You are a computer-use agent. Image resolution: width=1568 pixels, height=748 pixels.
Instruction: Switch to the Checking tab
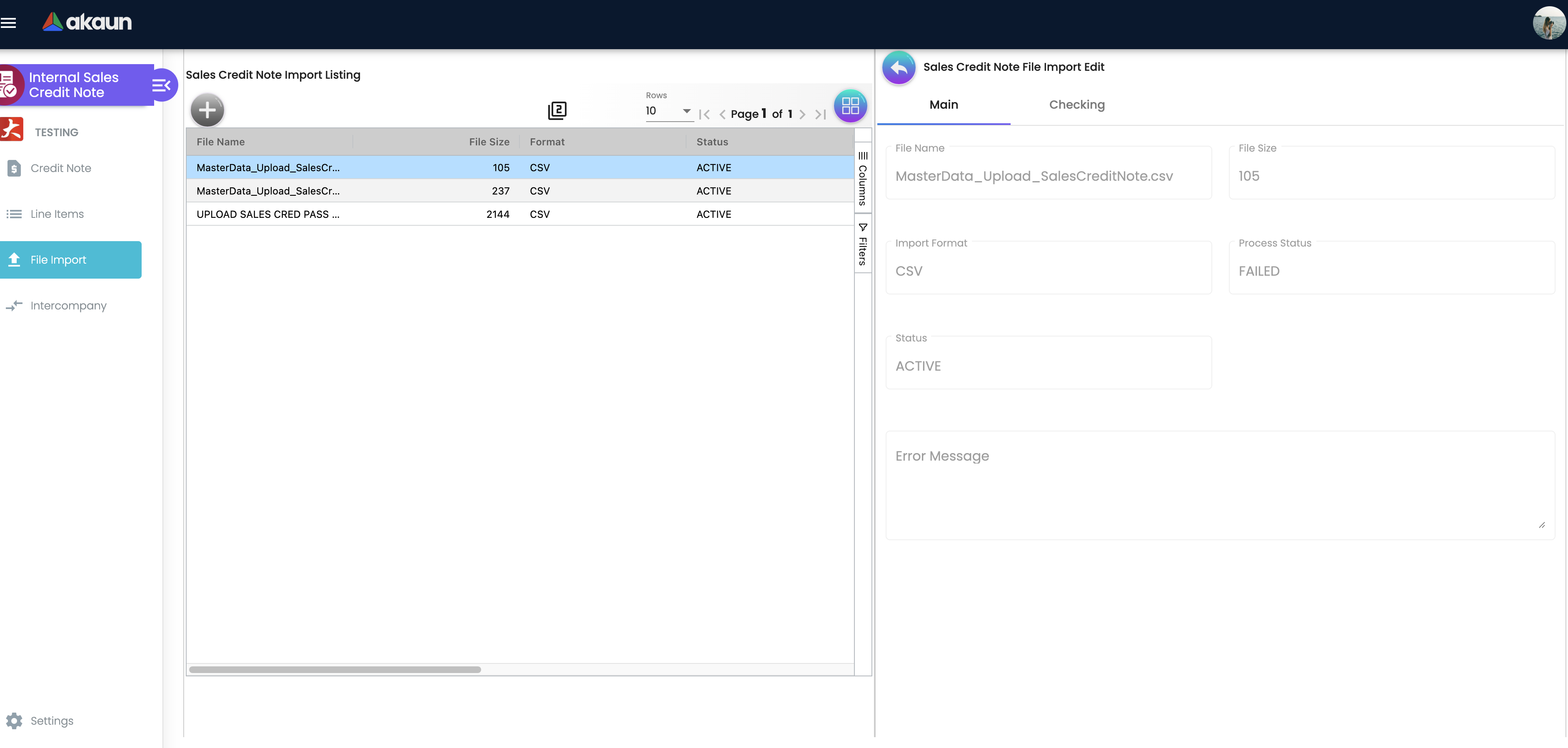1076,105
